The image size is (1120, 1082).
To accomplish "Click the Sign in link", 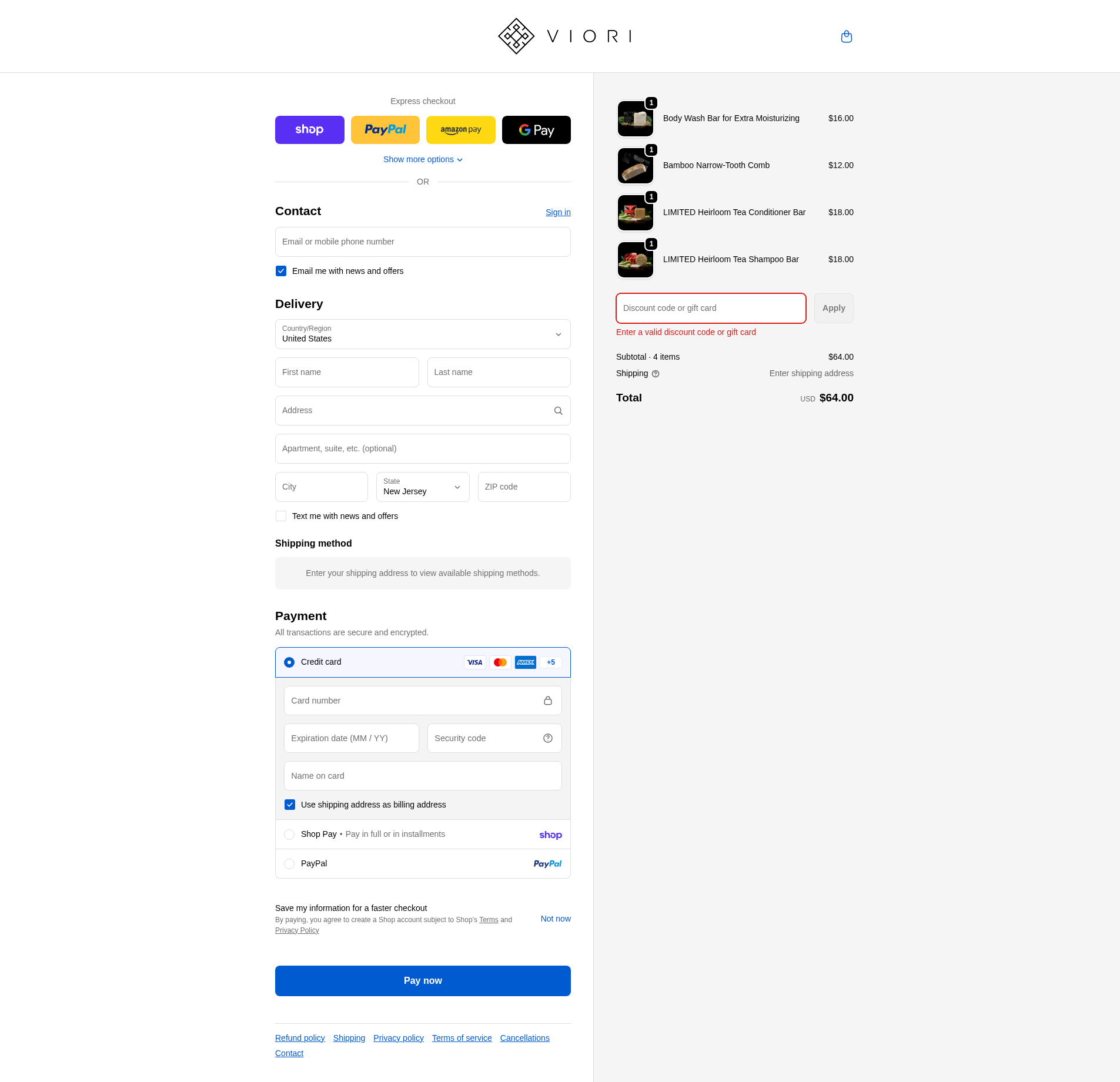I will (557, 212).
